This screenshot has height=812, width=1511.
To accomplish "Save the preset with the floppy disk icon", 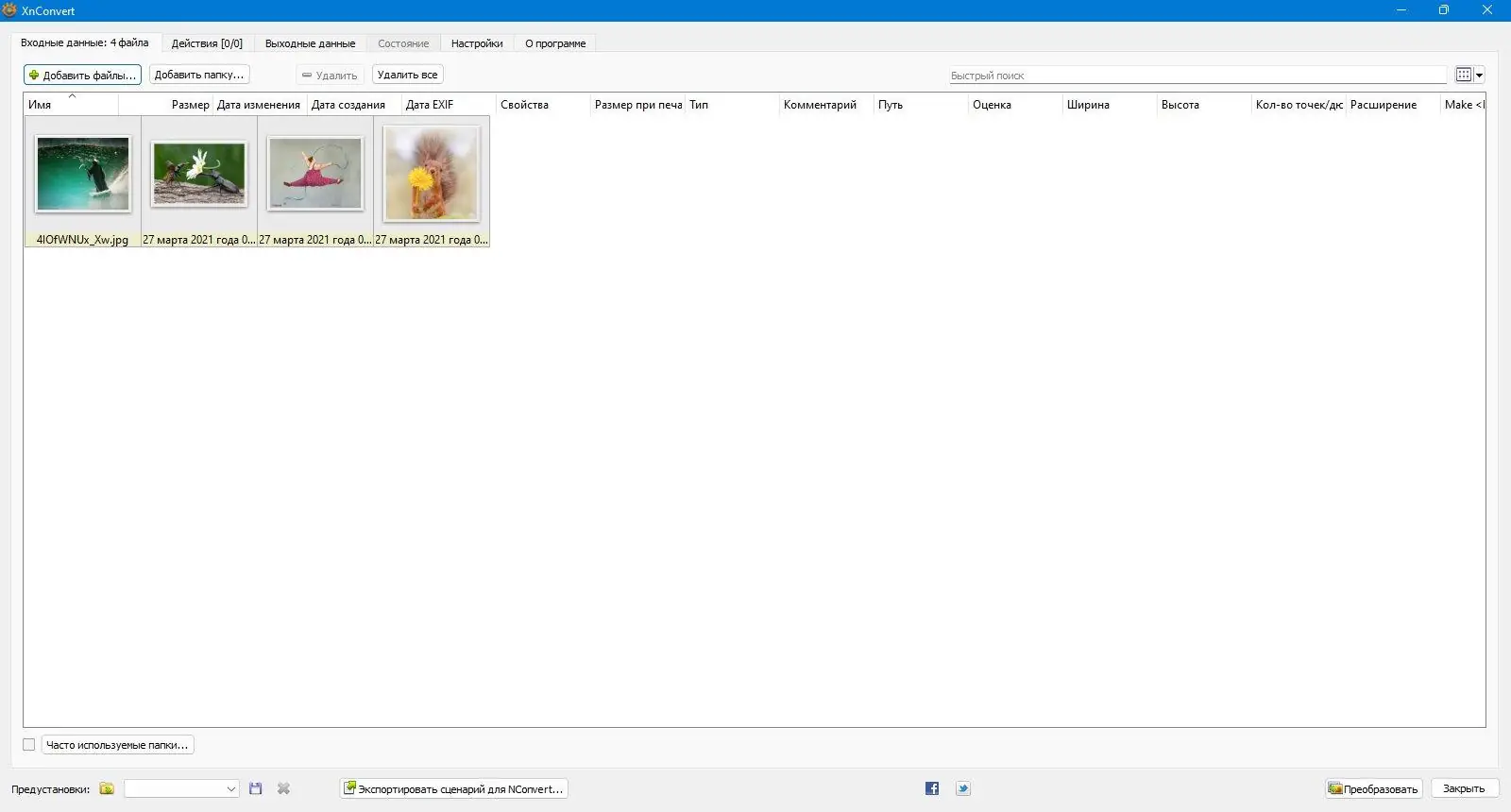I will pos(255,788).
